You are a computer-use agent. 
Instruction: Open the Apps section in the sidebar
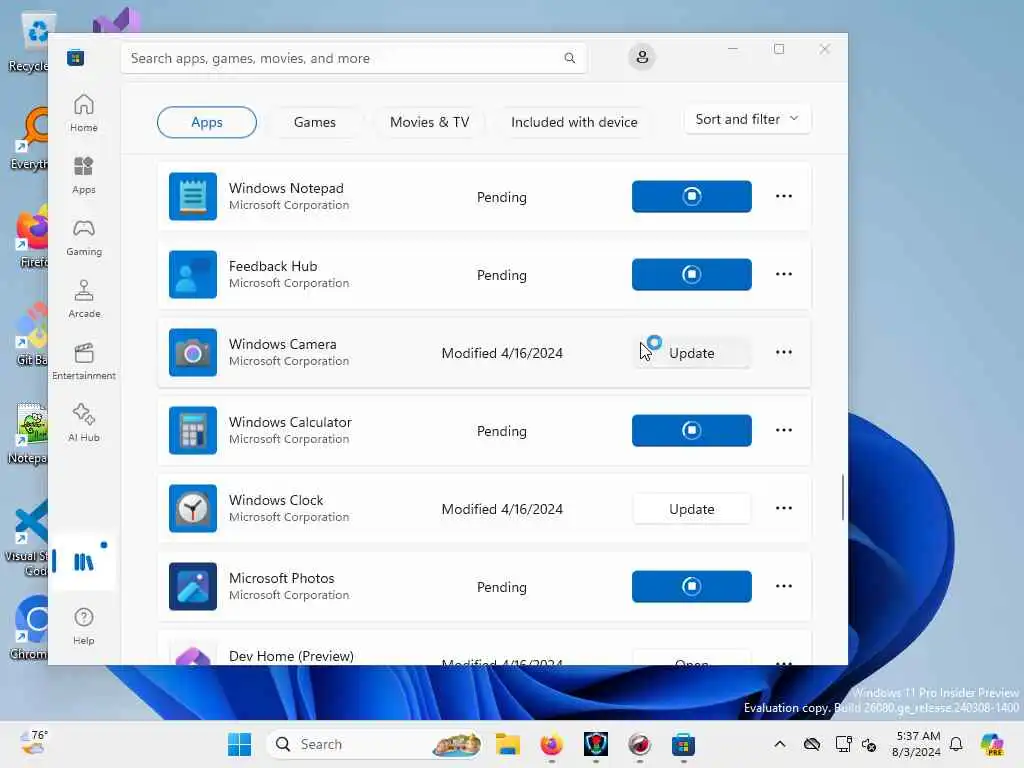[x=84, y=175]
